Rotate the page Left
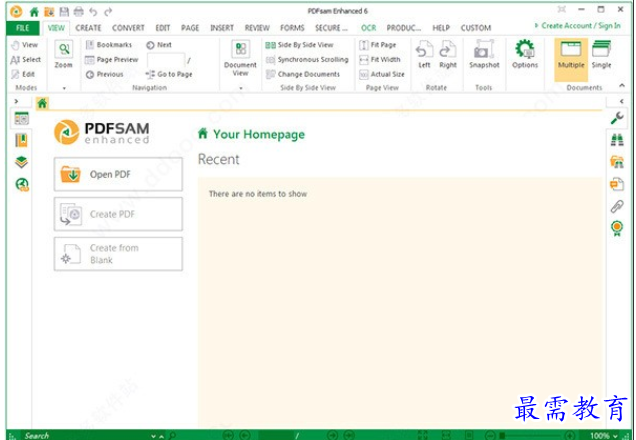Image resolution: width=636 pixels, height=440 pixels. tap(424, 54)
